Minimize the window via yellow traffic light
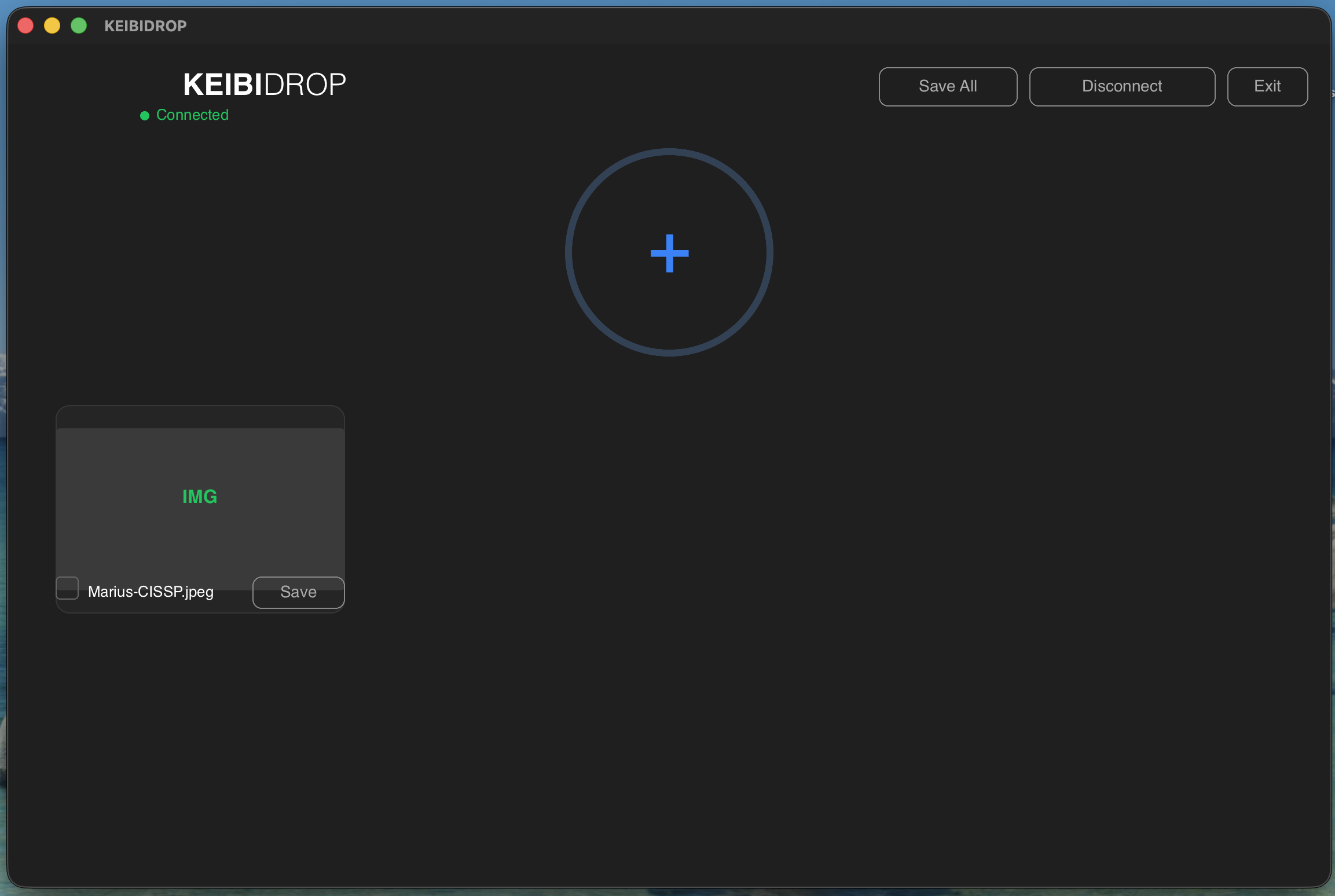 (52, 25)
